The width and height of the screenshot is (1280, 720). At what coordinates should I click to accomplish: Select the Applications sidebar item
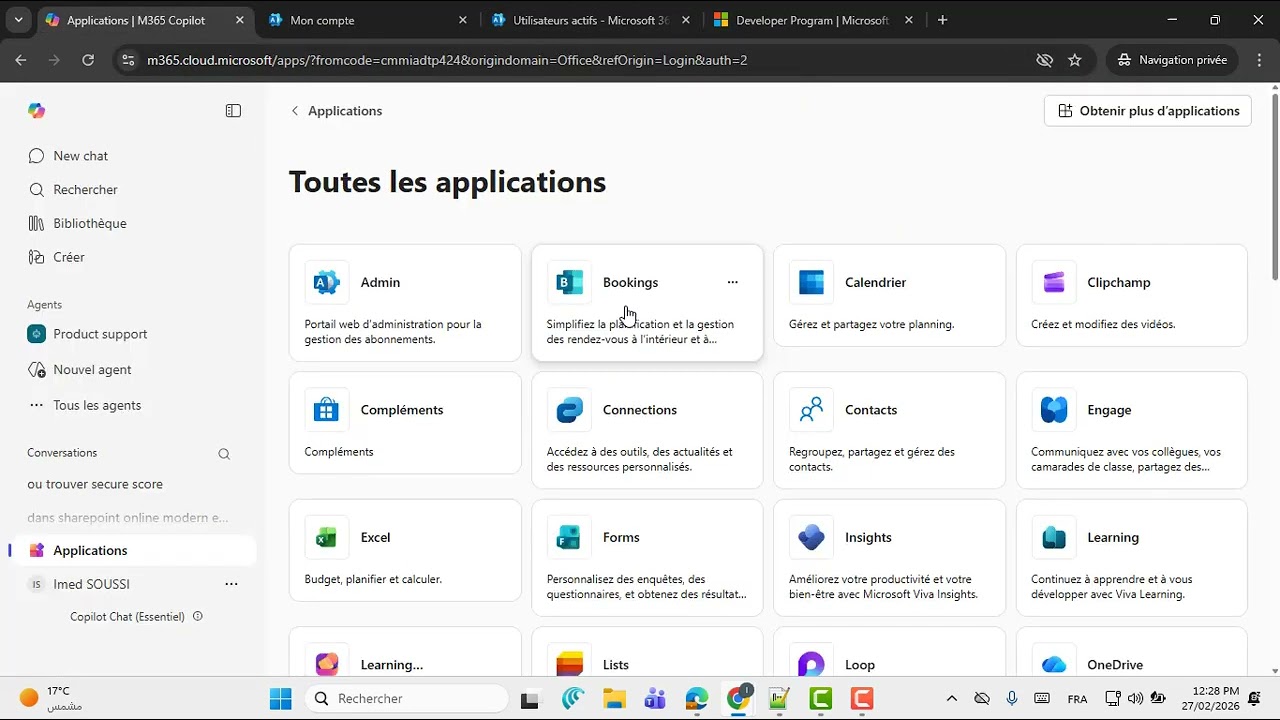pyautogui.click(x=132, y=550)
